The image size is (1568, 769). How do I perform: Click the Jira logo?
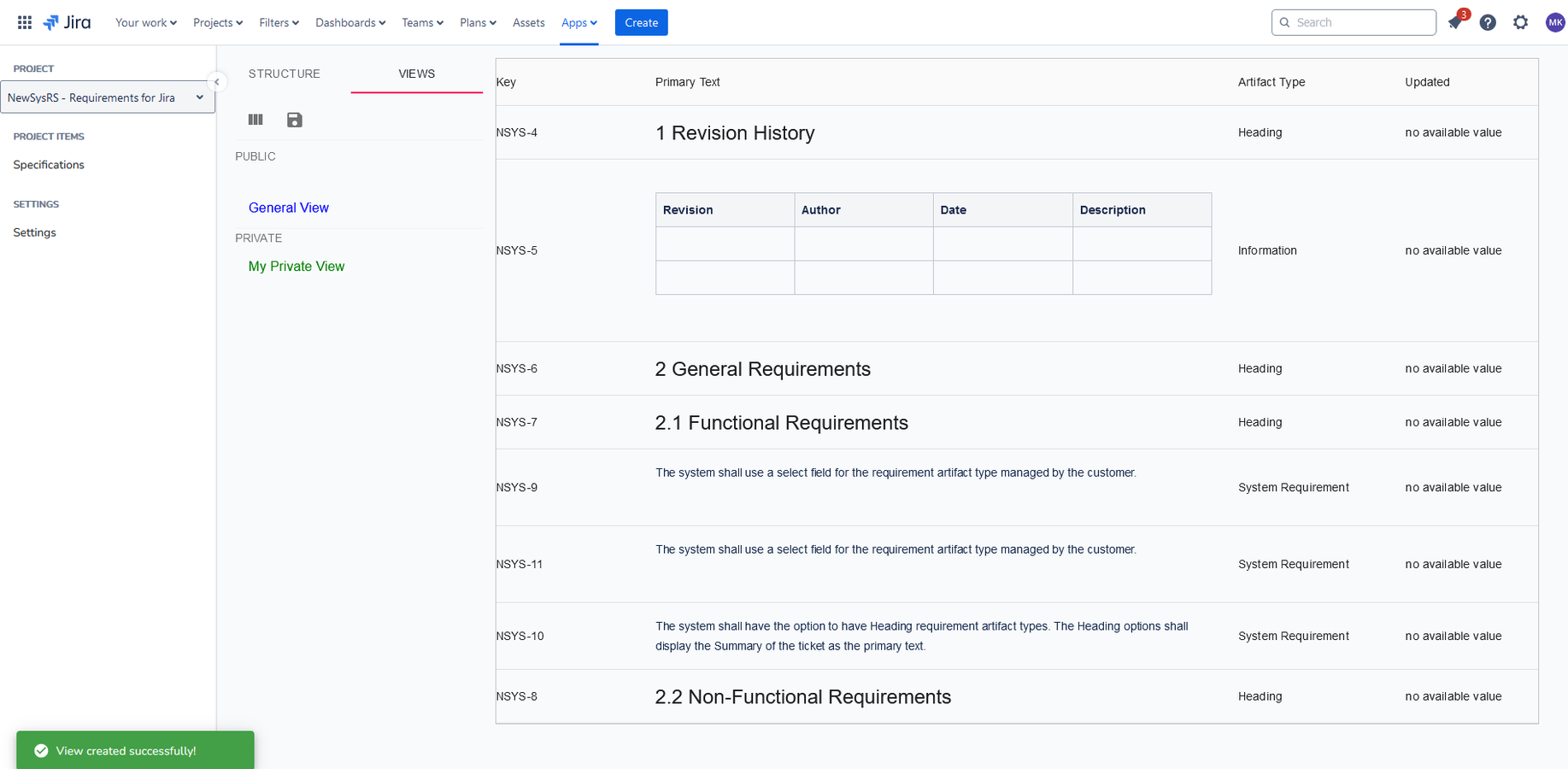click(67, 22)
